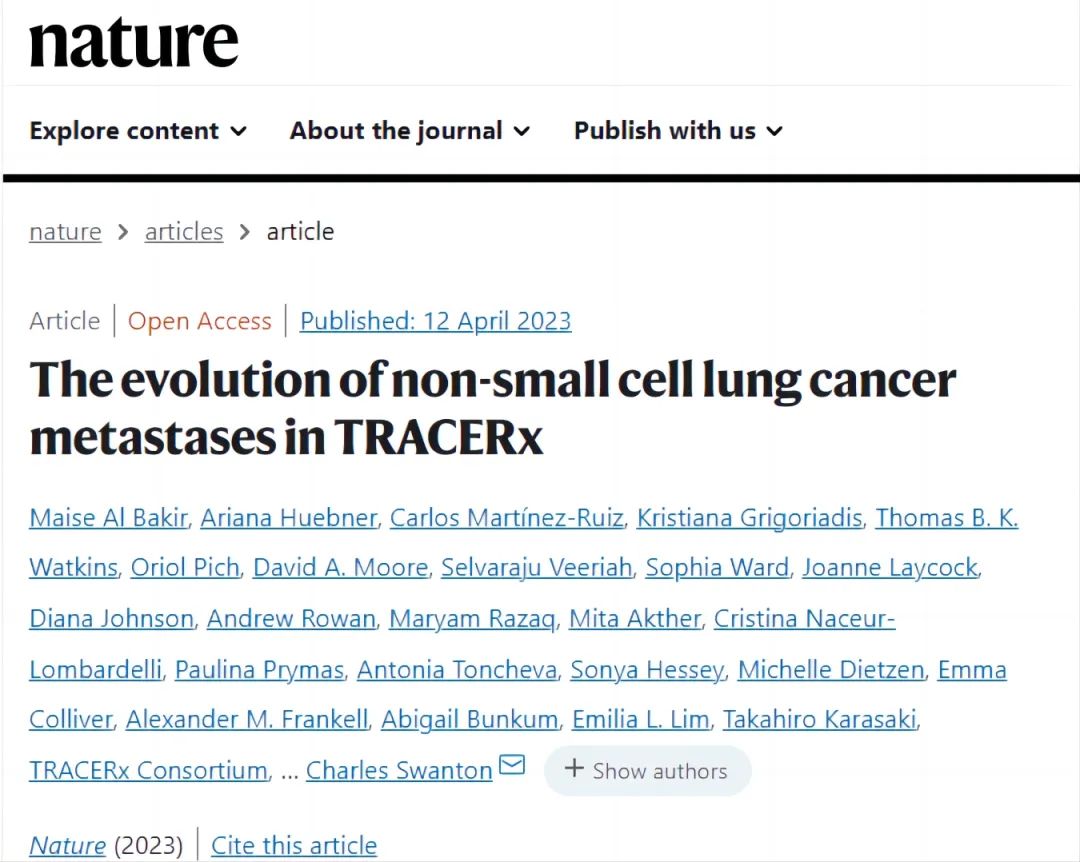
Task: Open author Michelle Dietzen's details
Action: 831,670
